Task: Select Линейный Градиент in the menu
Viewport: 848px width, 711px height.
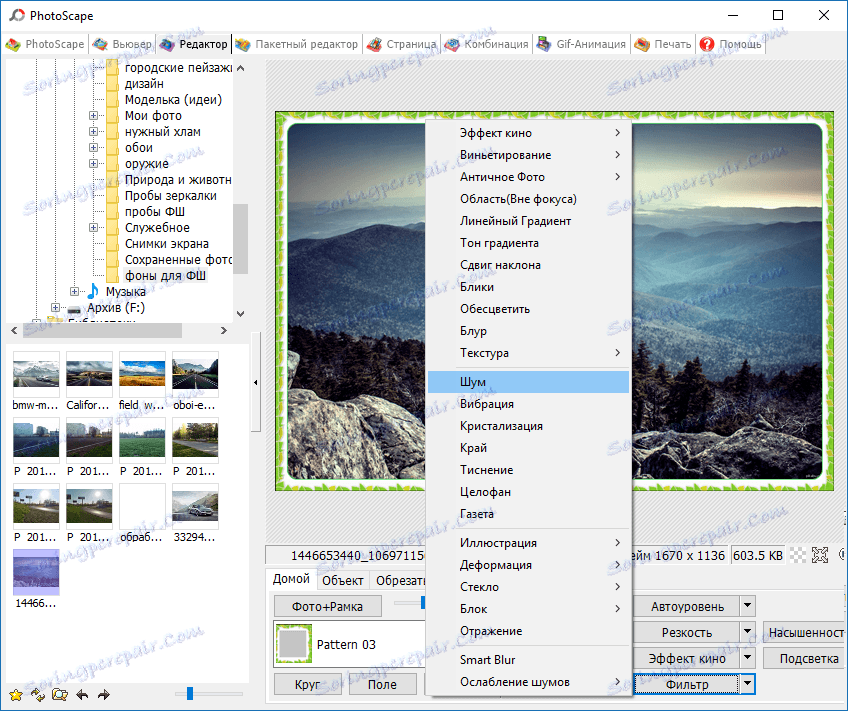Action: (x=528, y=221)
